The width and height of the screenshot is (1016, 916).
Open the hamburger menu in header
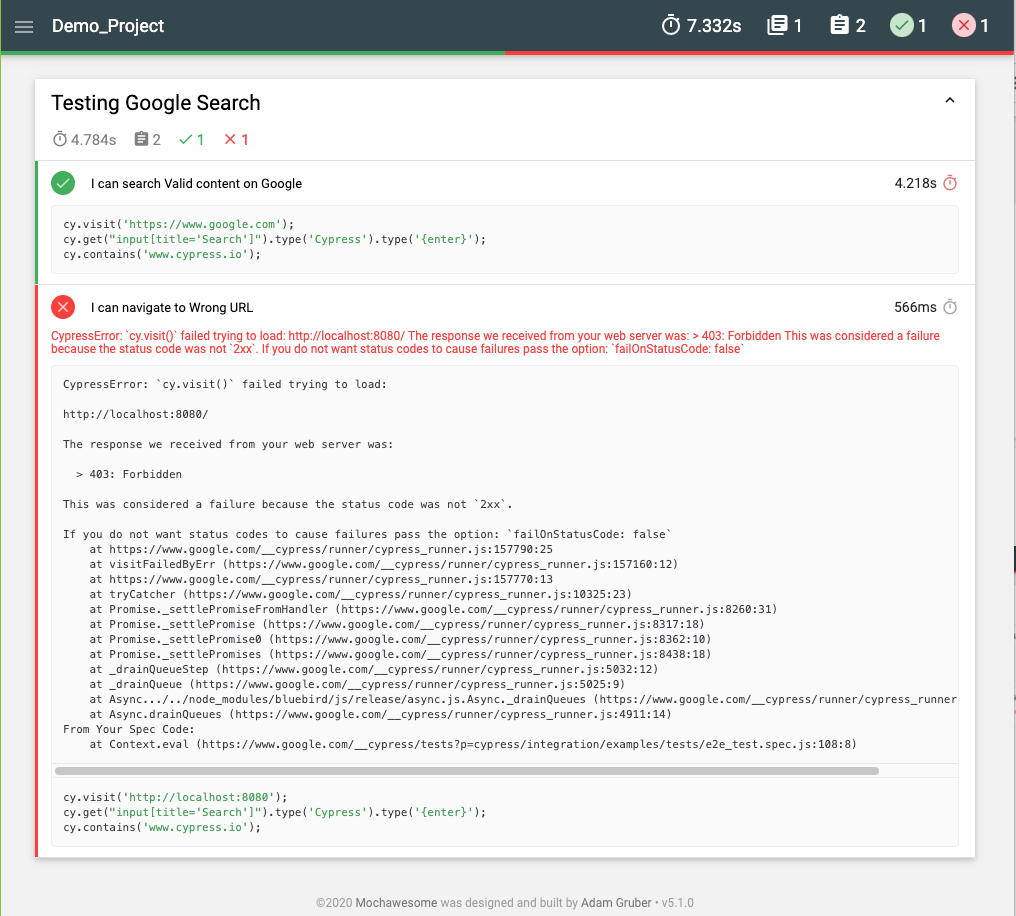point(24,27)
